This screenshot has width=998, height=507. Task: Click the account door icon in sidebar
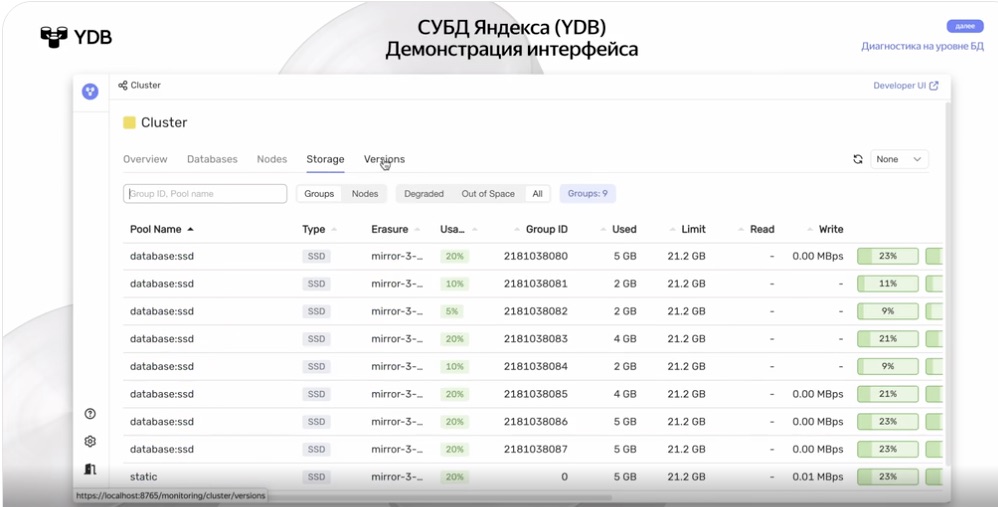(x=90, y=469)
